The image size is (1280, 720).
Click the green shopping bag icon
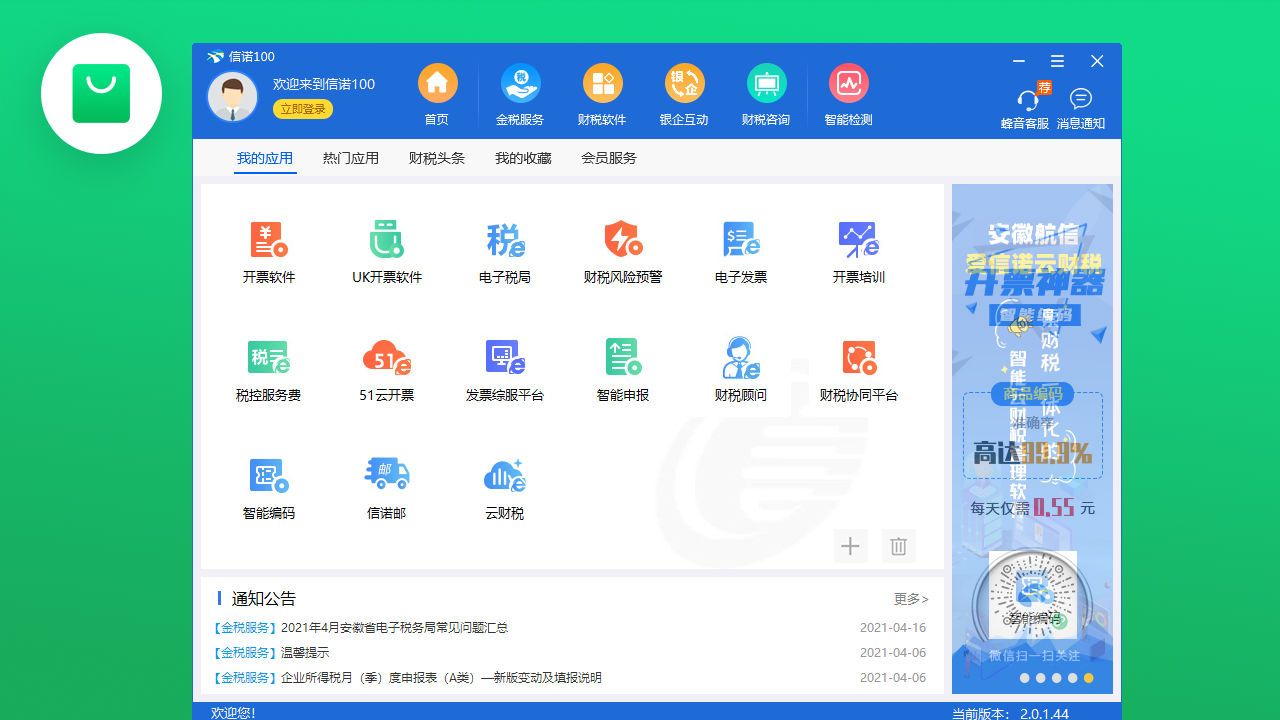[101, 93]
